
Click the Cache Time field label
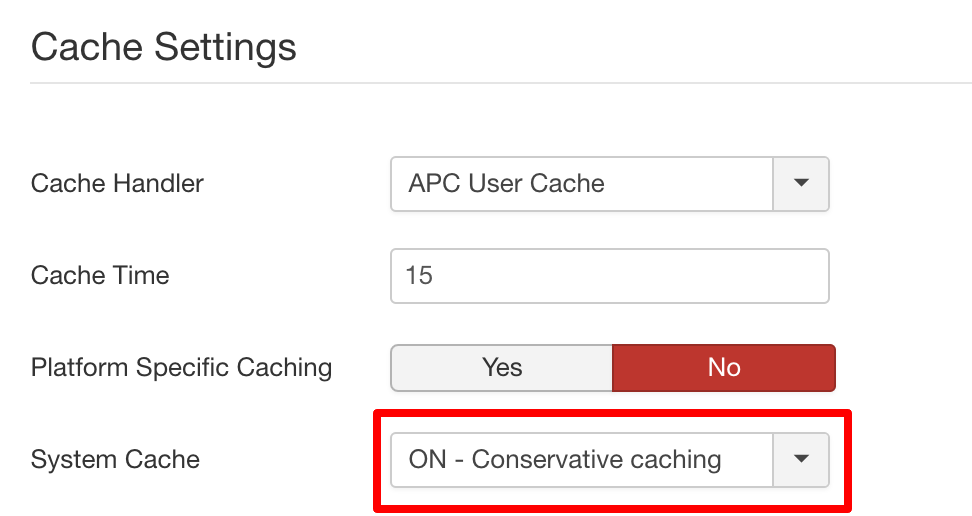coord(100,276)
